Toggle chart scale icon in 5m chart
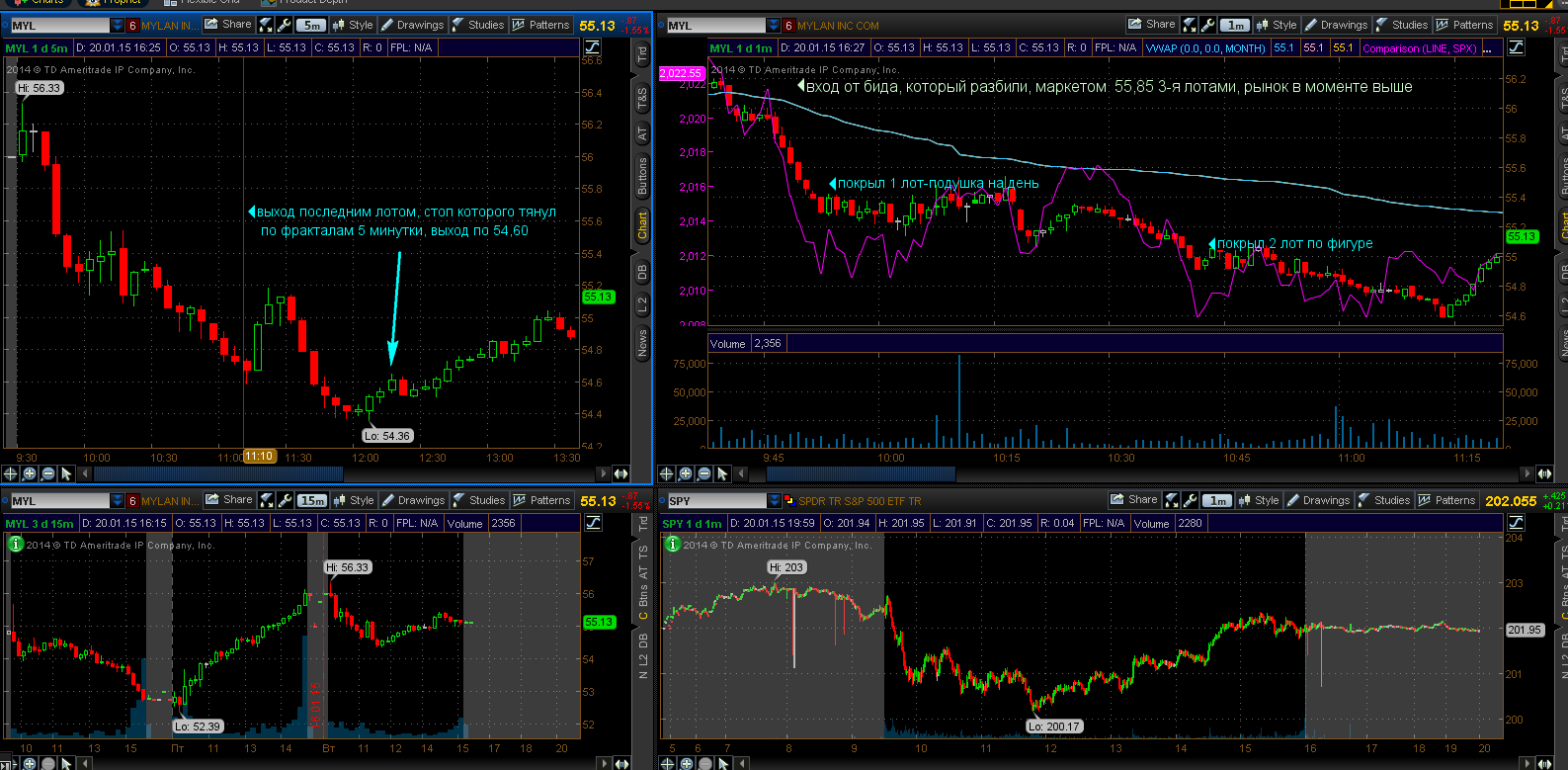Viewport: 1568px width, 770px height. (x=592, y=47)
